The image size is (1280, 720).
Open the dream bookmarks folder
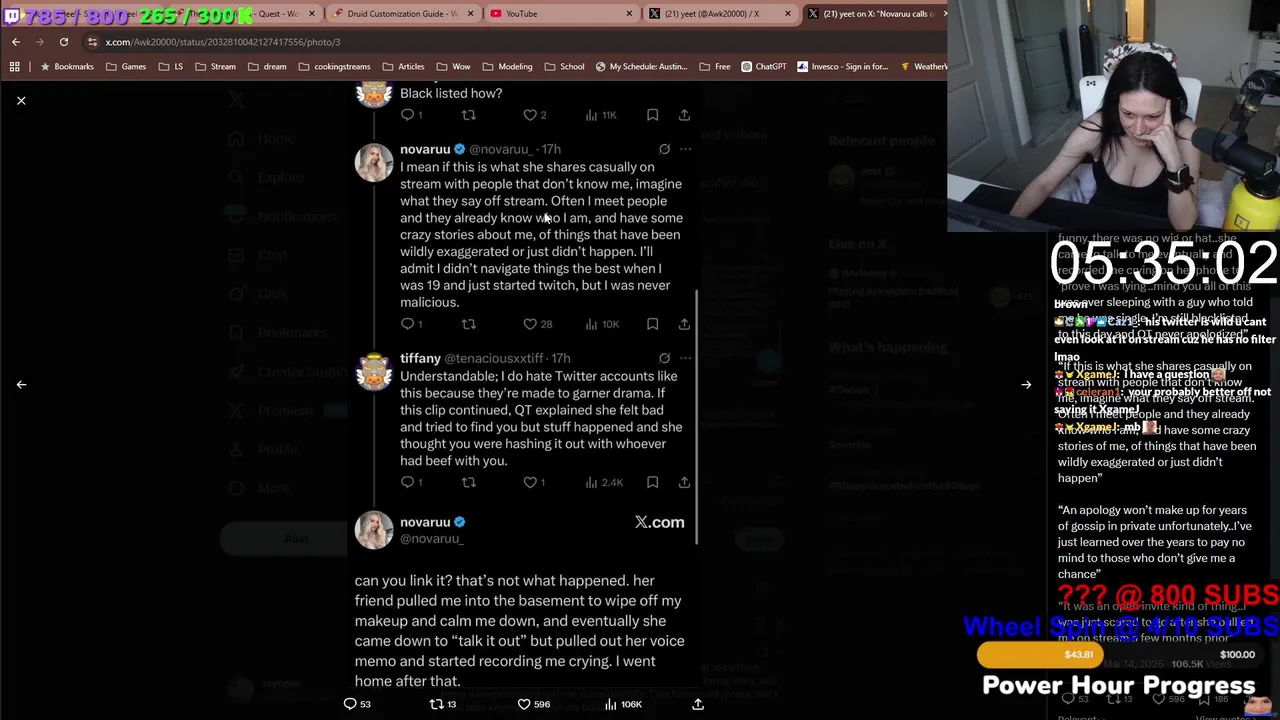266,67
